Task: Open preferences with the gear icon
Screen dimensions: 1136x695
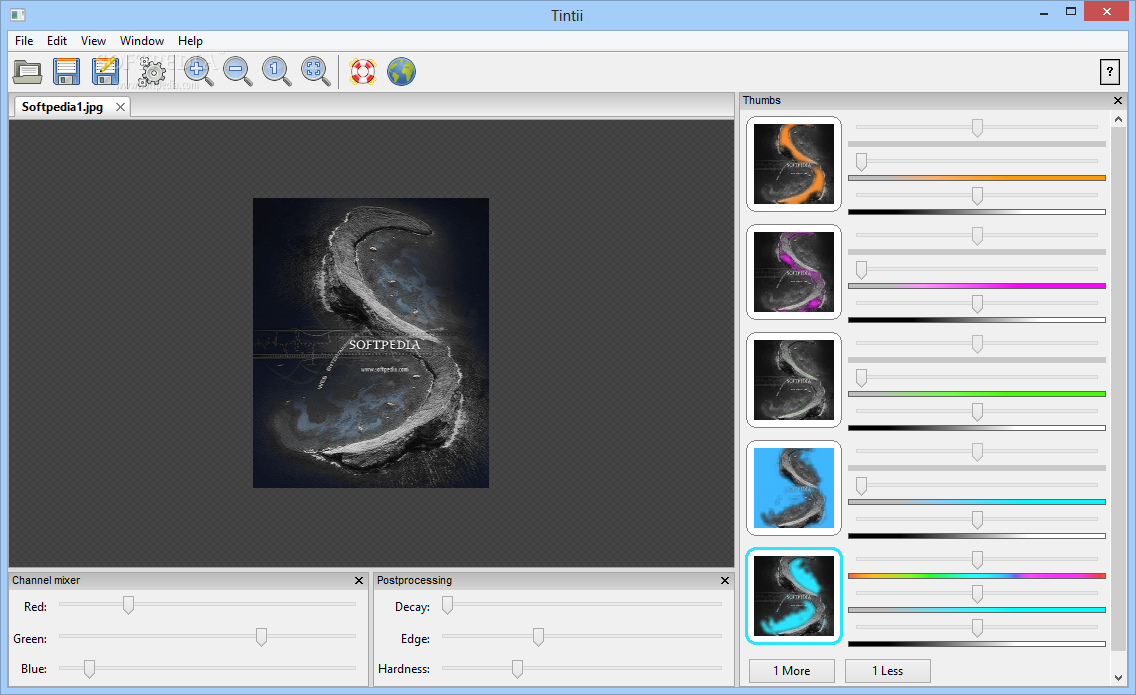Action: 152,72
